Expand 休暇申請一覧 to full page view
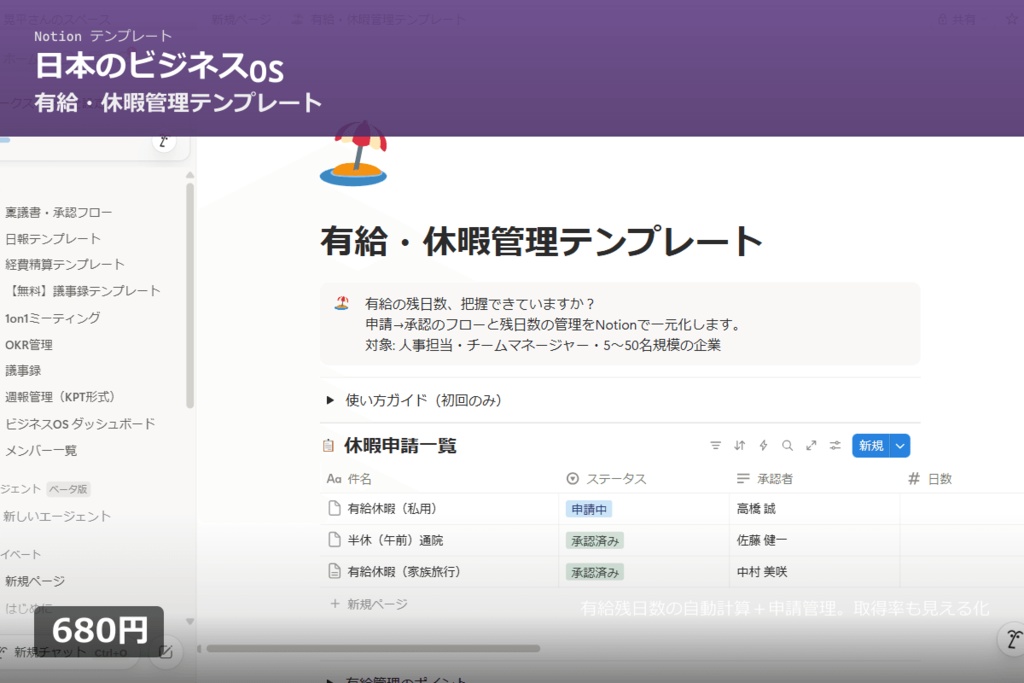Screen dimensions: 1024x683 pyautogui.click(x=811, y=445)
